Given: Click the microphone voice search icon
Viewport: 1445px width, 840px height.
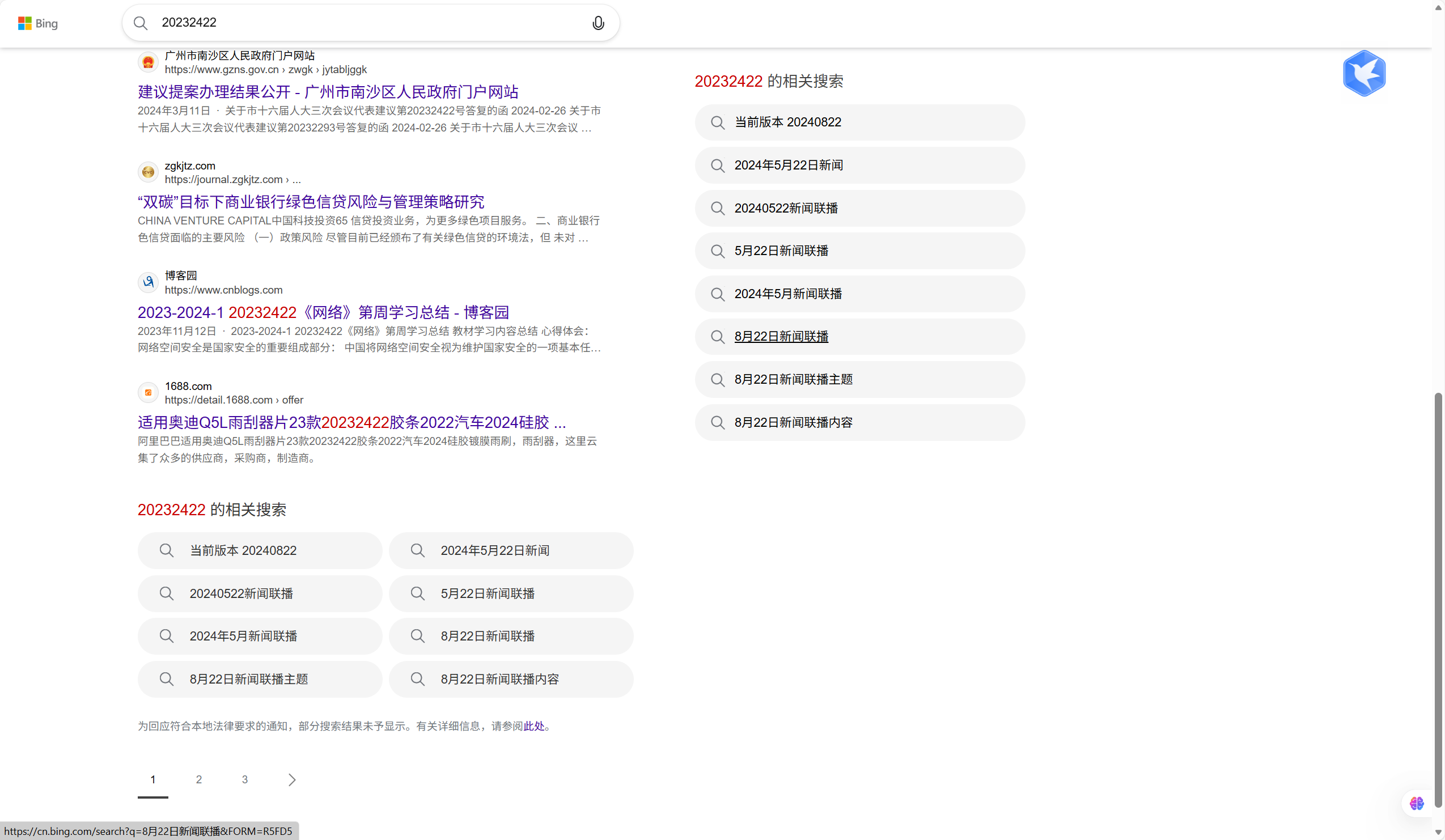Looking at the screenshot, I should tap(598, 23).
